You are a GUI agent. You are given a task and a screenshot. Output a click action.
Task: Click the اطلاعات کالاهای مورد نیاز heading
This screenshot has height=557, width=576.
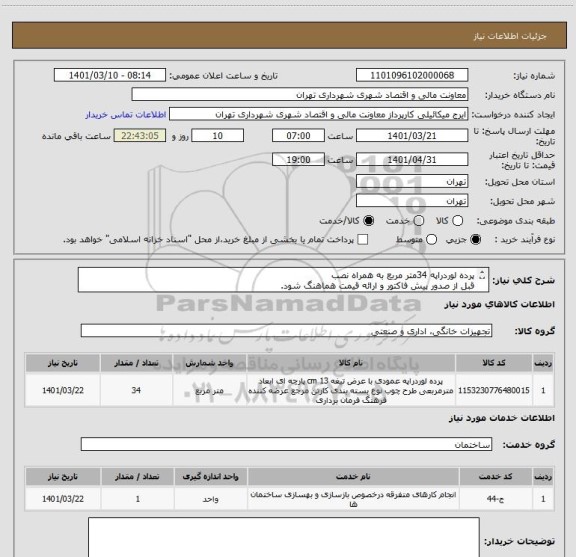[500, 304]
